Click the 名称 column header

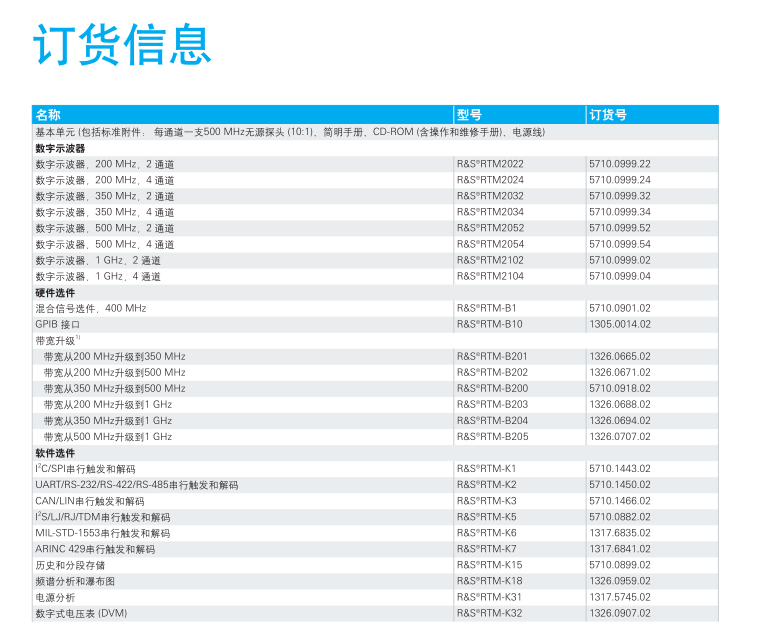click(x=48, y=115)
